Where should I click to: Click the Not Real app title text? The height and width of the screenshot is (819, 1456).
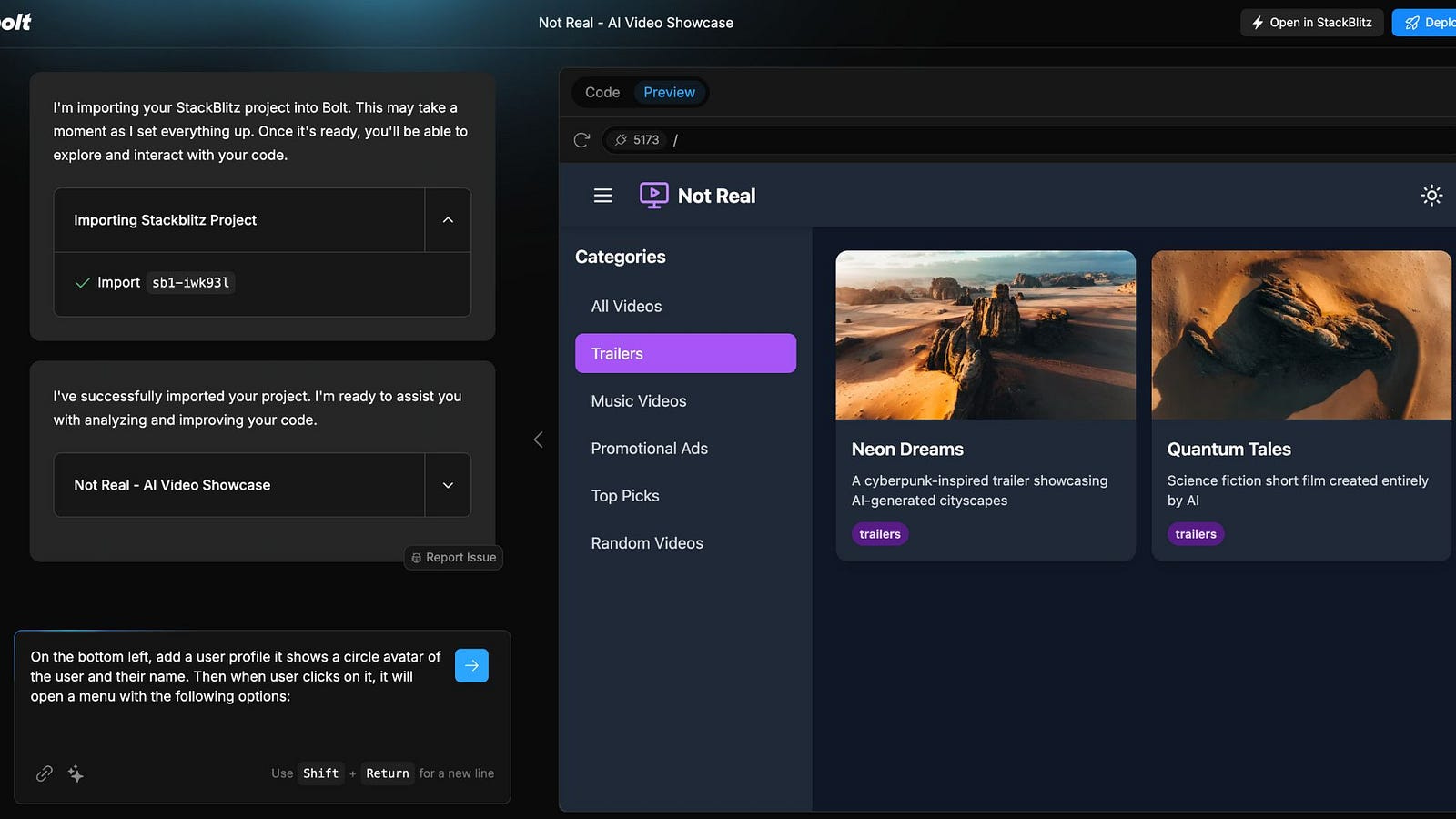(716, 196)
